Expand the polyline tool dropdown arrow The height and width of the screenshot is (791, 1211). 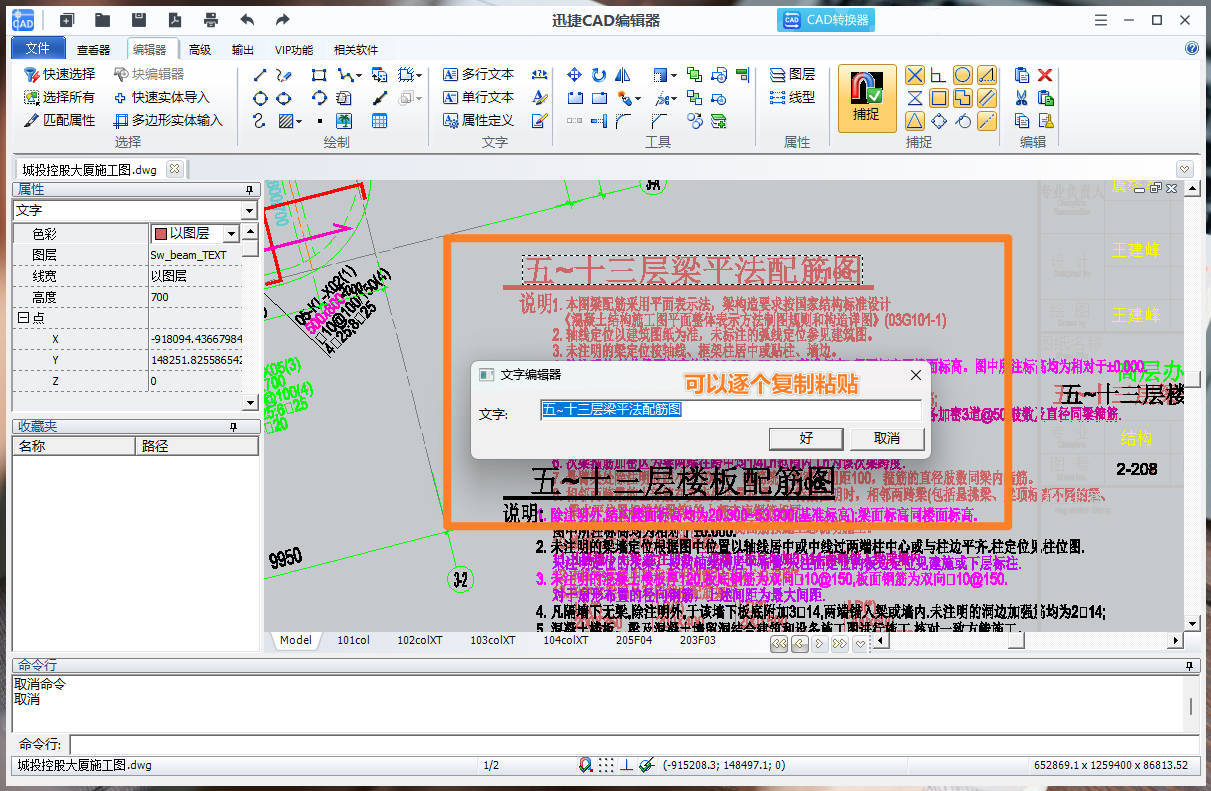point(358,75)
